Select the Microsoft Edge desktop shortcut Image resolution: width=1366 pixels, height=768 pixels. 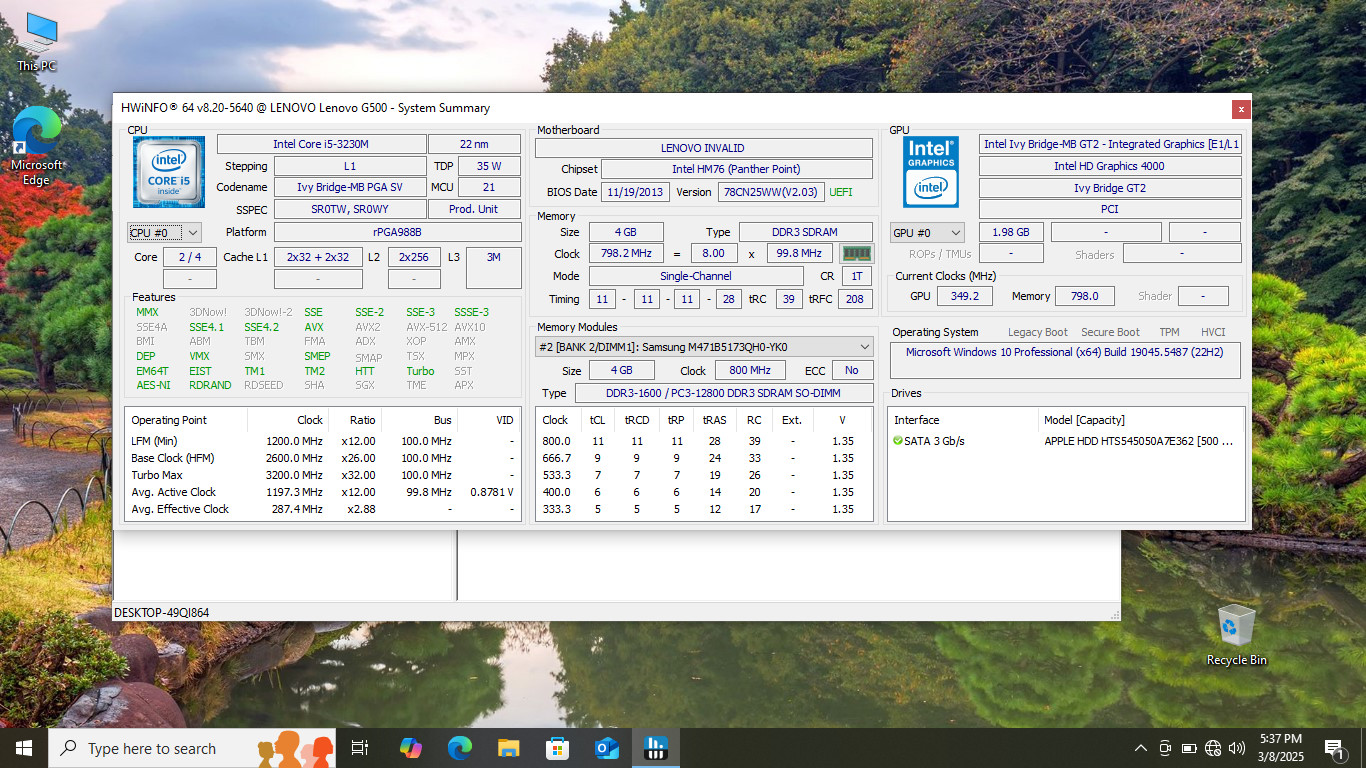pyautogui.click(x=37, y=146)
